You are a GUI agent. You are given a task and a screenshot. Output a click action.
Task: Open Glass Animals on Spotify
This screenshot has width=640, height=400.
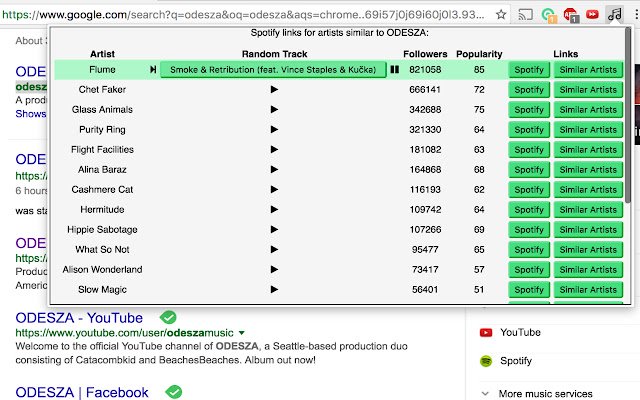pyautogui.click(x=529, y=110)
